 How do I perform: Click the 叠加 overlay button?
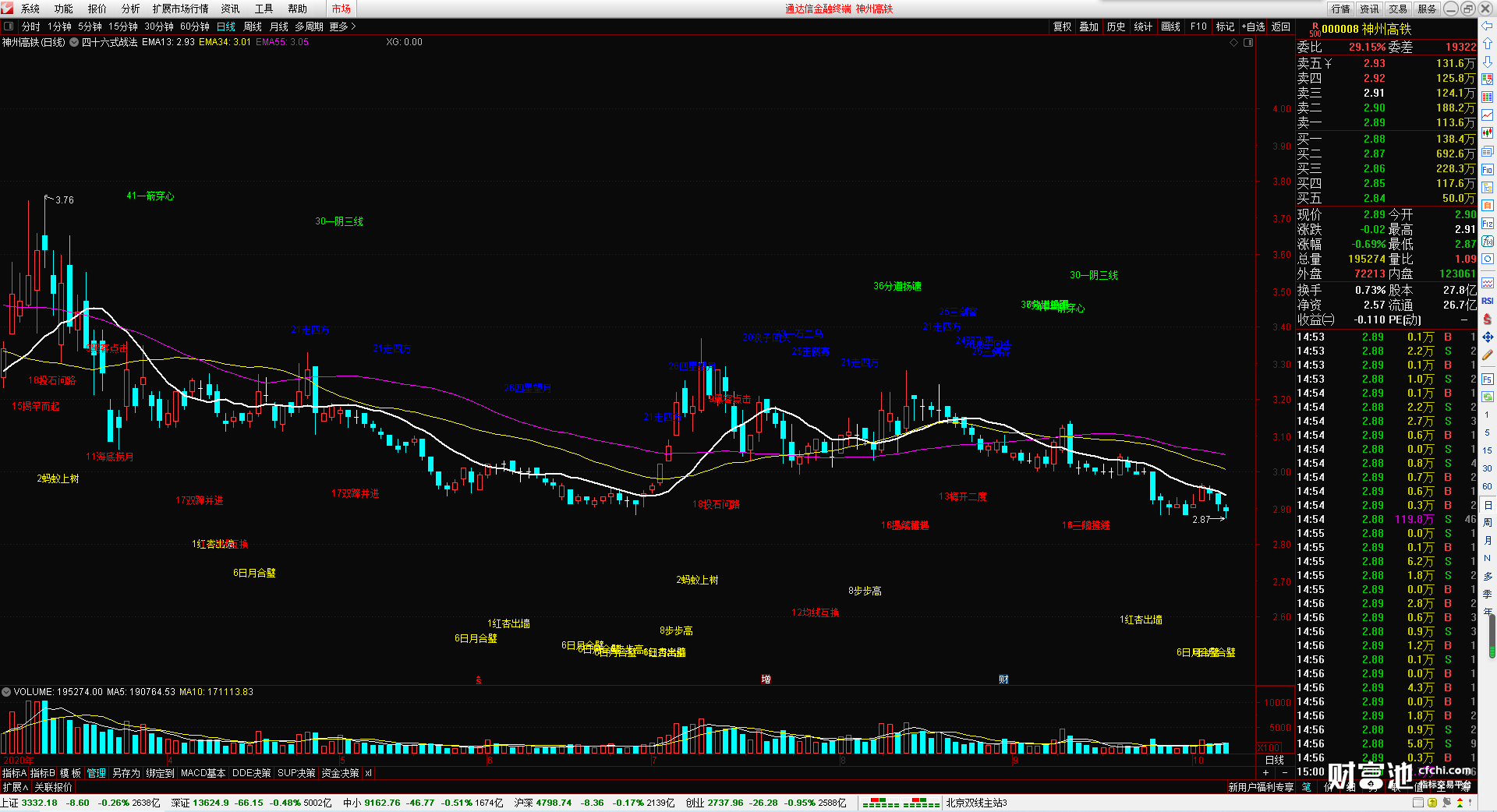(x=1088, y=26)
